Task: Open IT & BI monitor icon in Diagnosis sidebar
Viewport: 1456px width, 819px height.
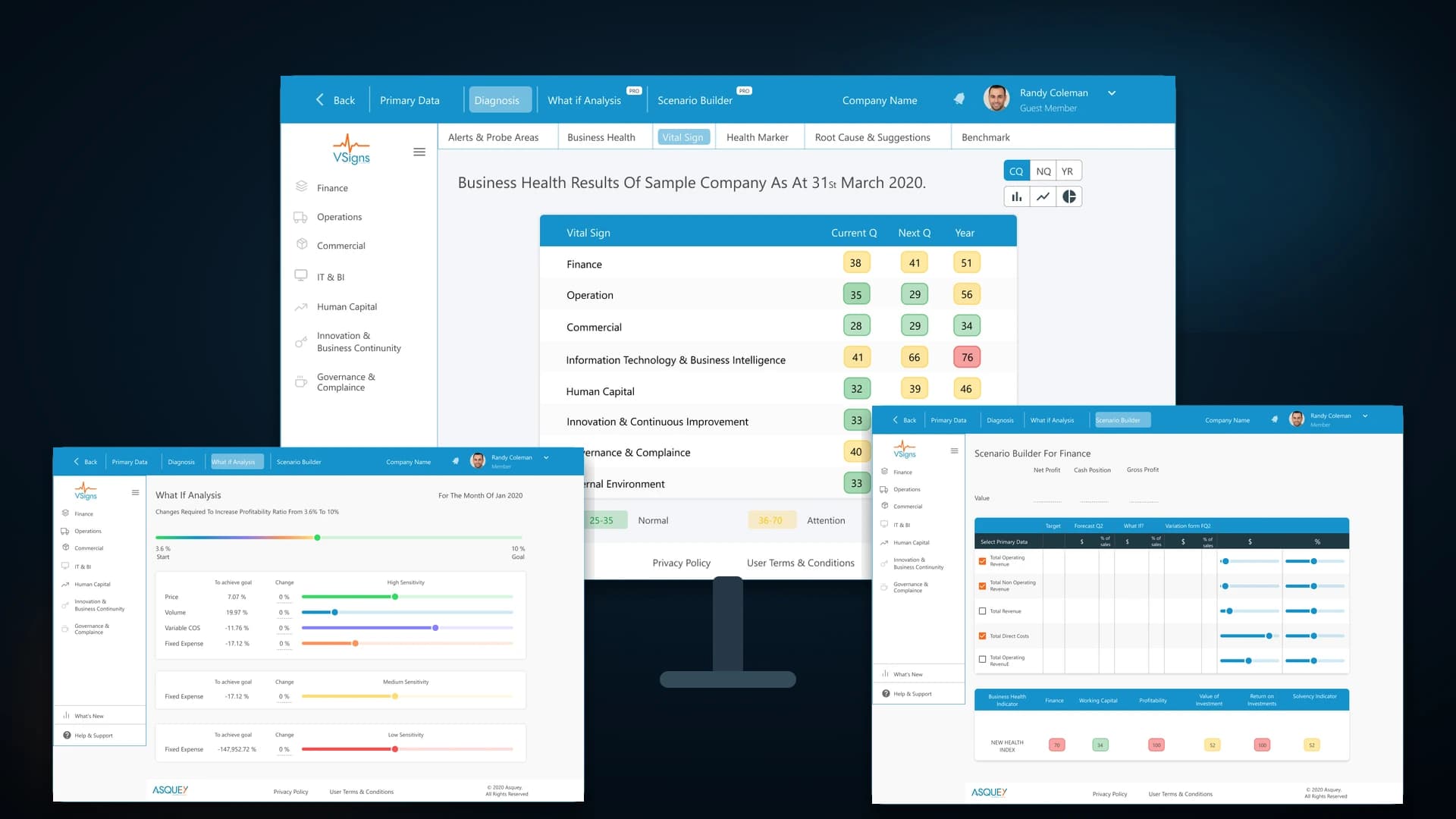Action: [x=301, y=275]
